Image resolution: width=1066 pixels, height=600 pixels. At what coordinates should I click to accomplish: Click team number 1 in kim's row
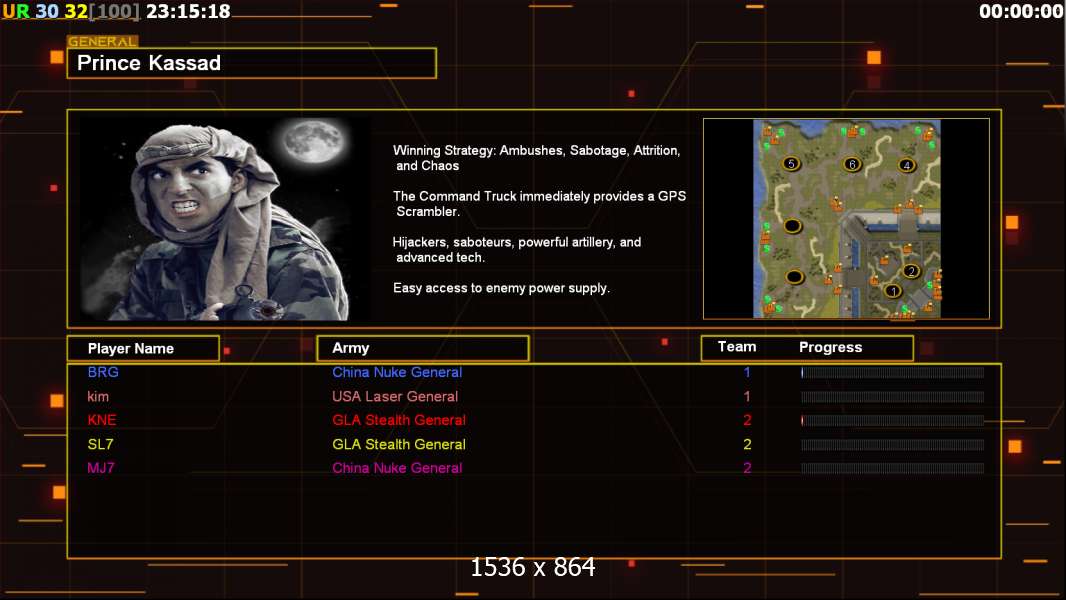(747, 396)
